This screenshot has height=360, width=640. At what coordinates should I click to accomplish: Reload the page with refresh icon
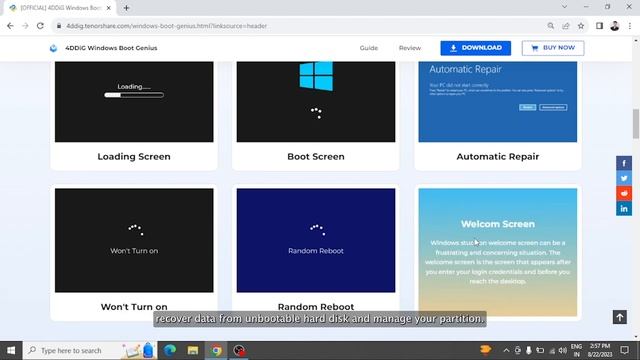point(40,26)
